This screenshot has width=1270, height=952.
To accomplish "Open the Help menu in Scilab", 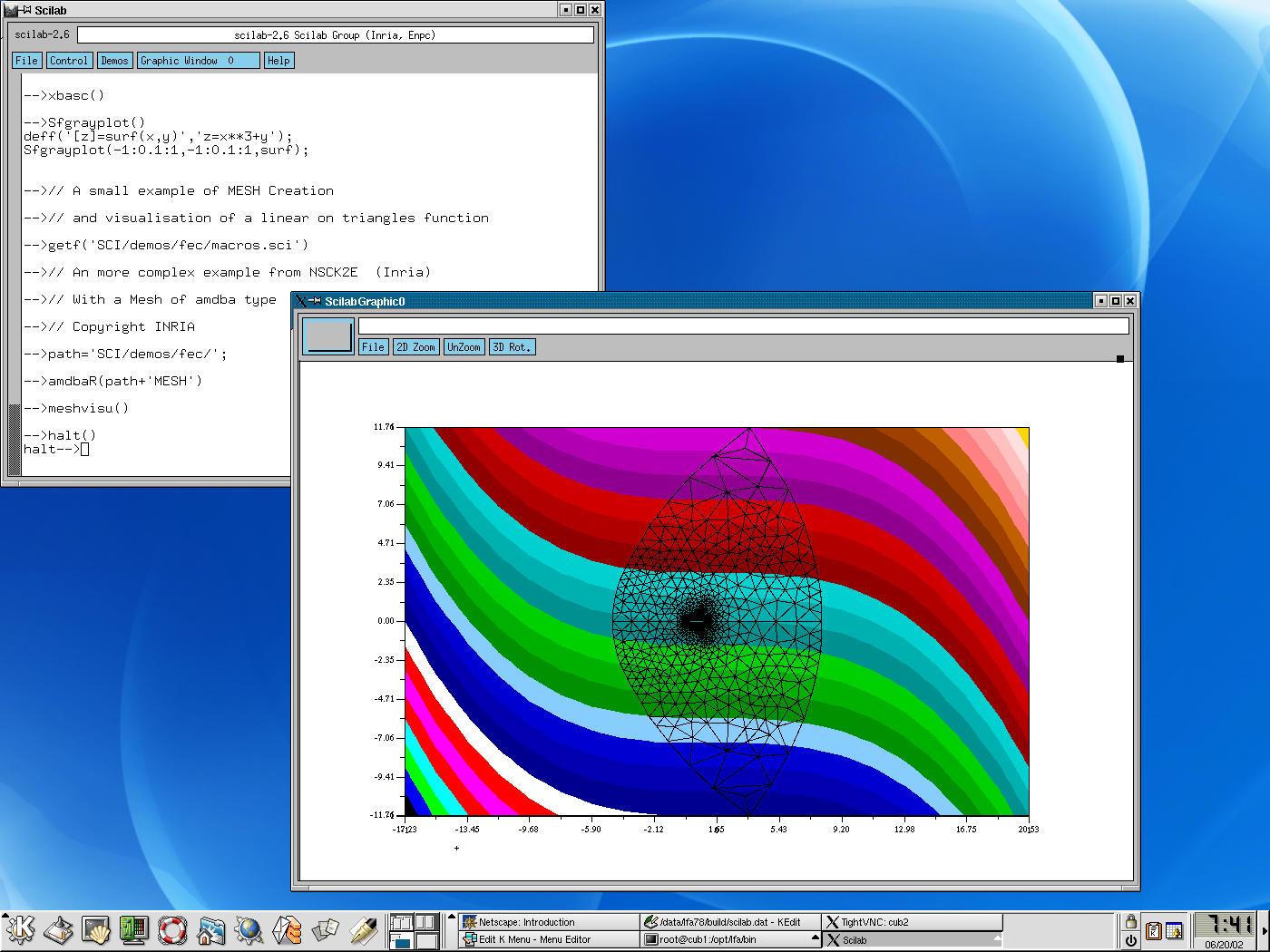I will click(278, 61).
